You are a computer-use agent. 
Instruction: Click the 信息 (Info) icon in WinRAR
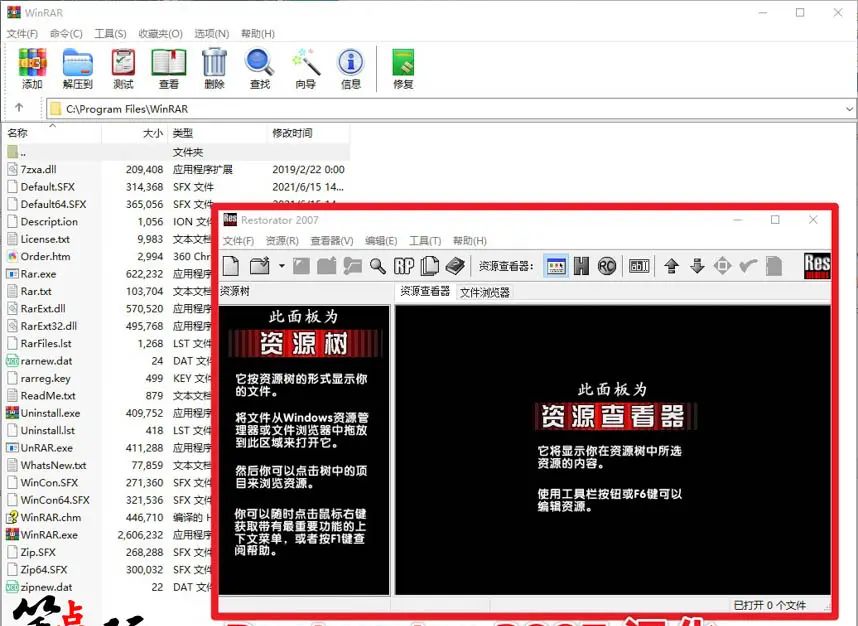351,68
